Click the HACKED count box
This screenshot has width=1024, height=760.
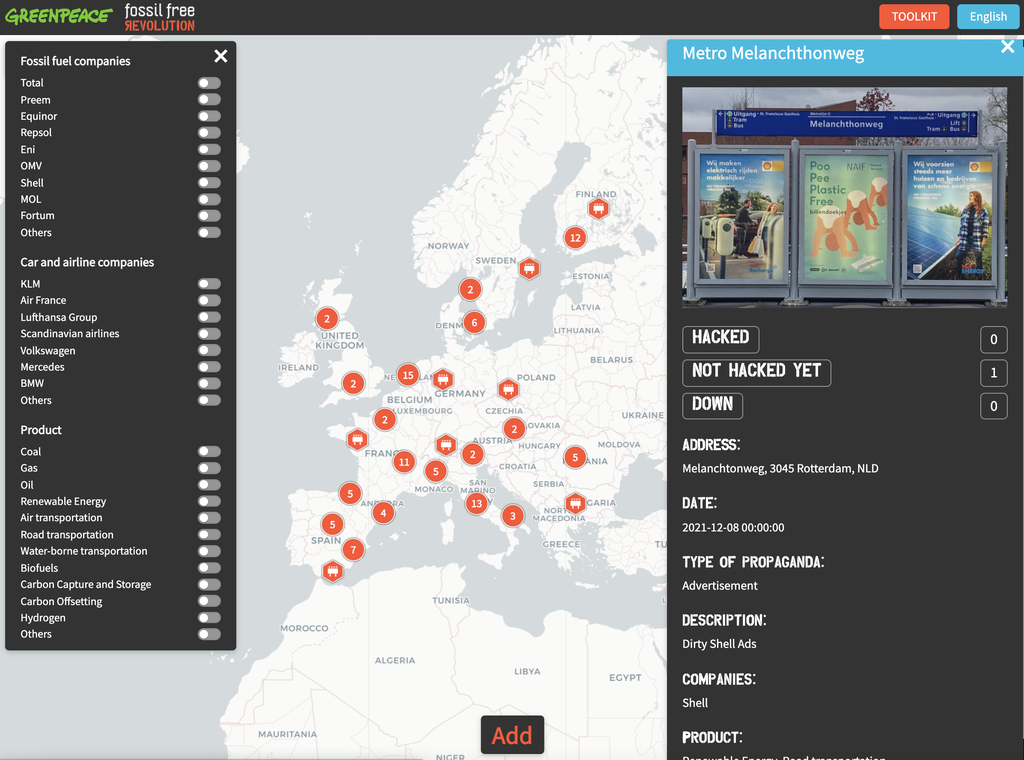tap(993, 340)
